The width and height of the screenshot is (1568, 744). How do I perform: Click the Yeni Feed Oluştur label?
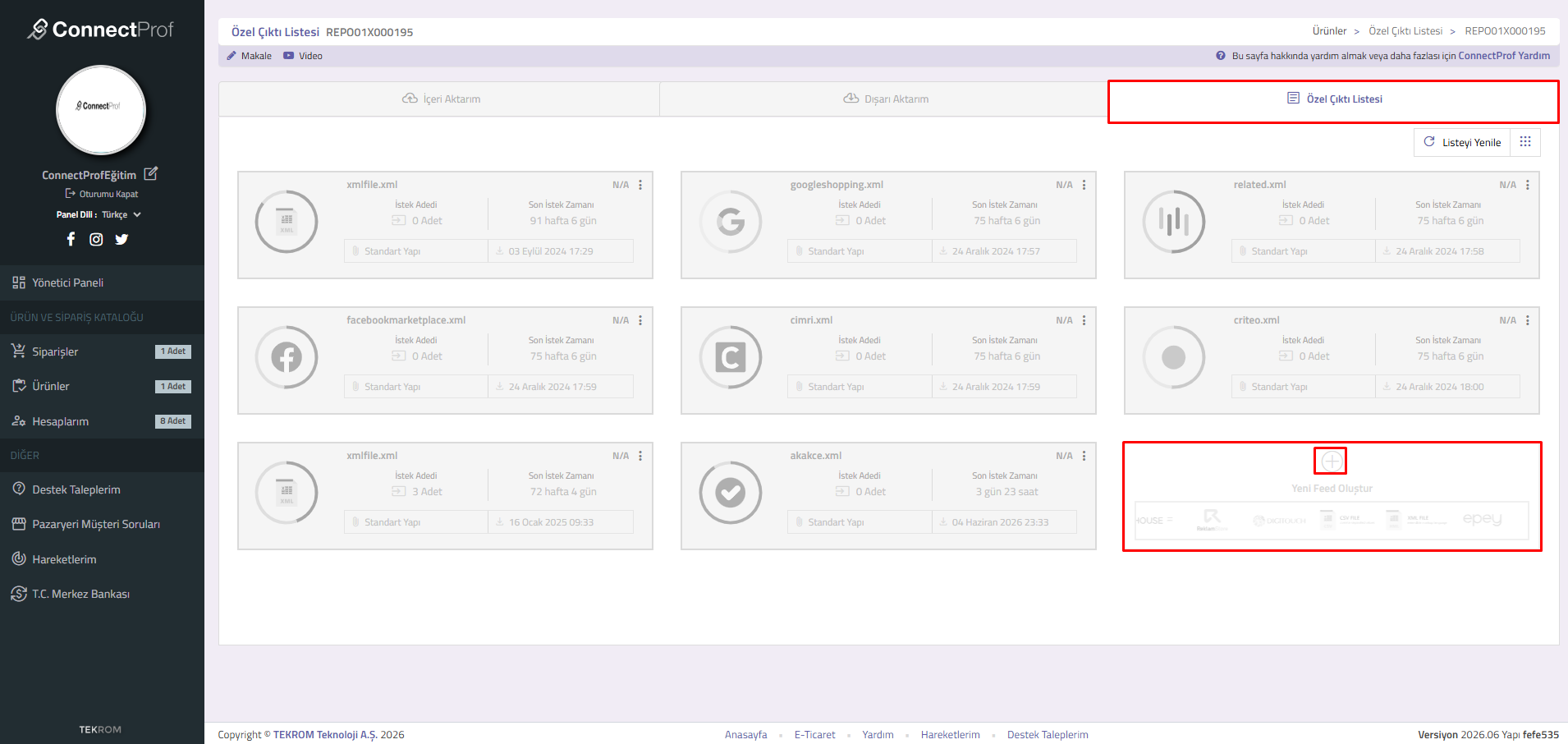click(x=1332, y=489)
